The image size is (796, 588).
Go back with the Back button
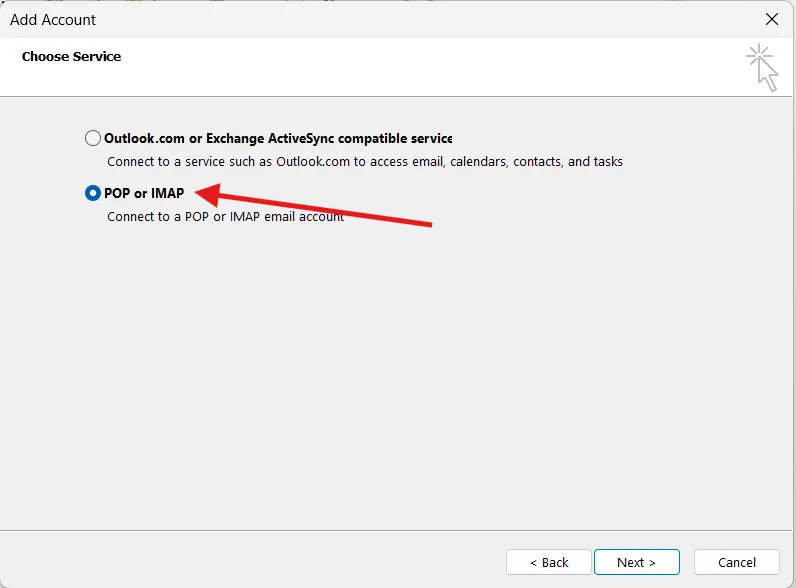549,562
